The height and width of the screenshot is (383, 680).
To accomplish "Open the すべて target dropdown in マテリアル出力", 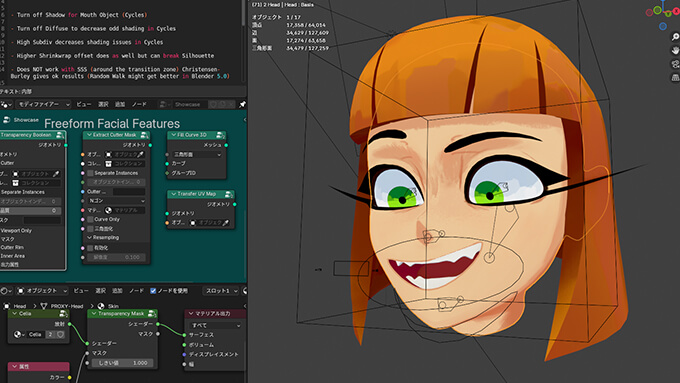I will [x=215, y=325].
